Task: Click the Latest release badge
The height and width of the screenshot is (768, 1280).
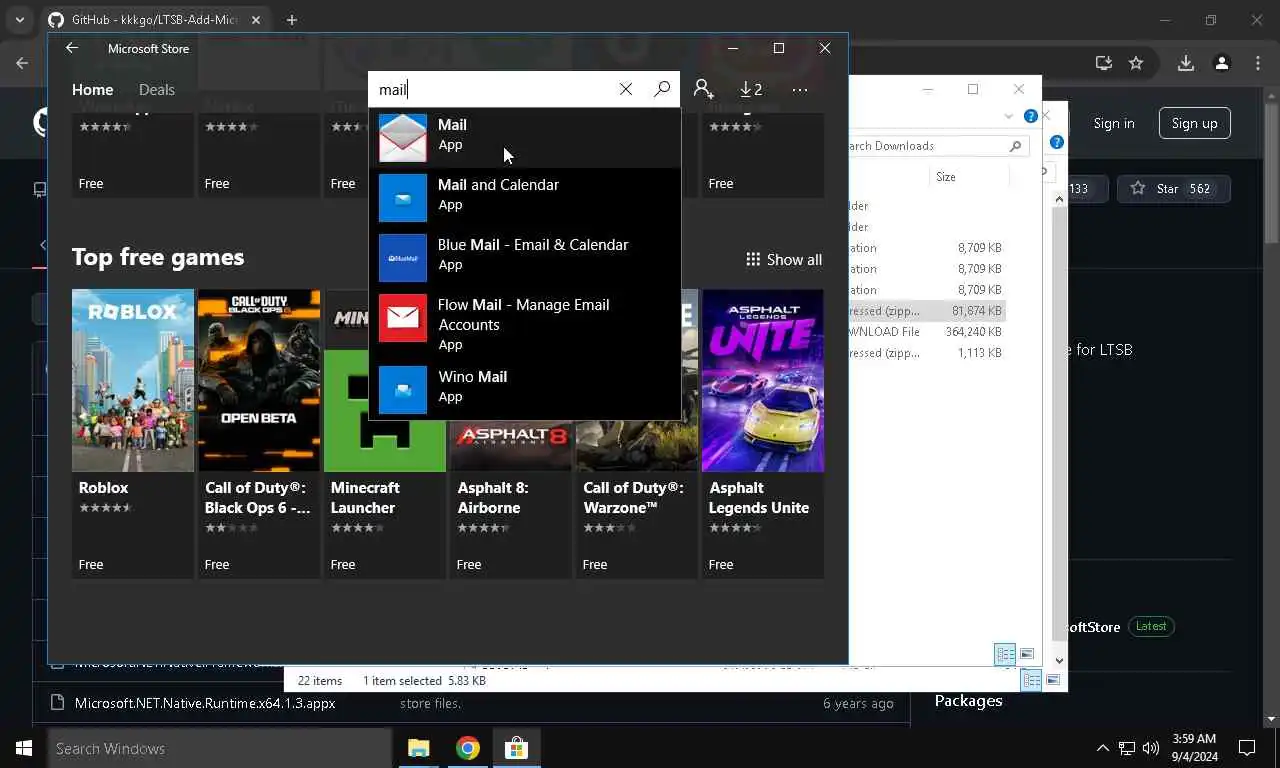Action: click(x=1151, y=626)
